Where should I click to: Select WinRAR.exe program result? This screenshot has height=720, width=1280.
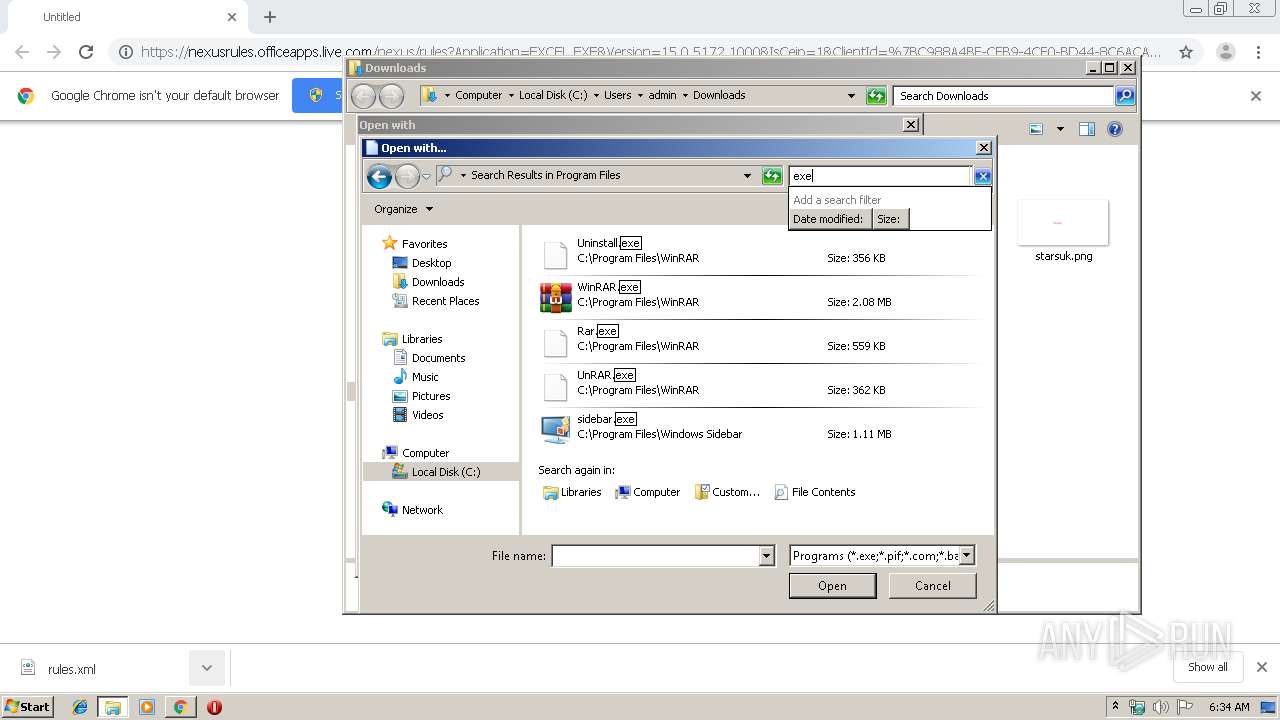[758, 298]
